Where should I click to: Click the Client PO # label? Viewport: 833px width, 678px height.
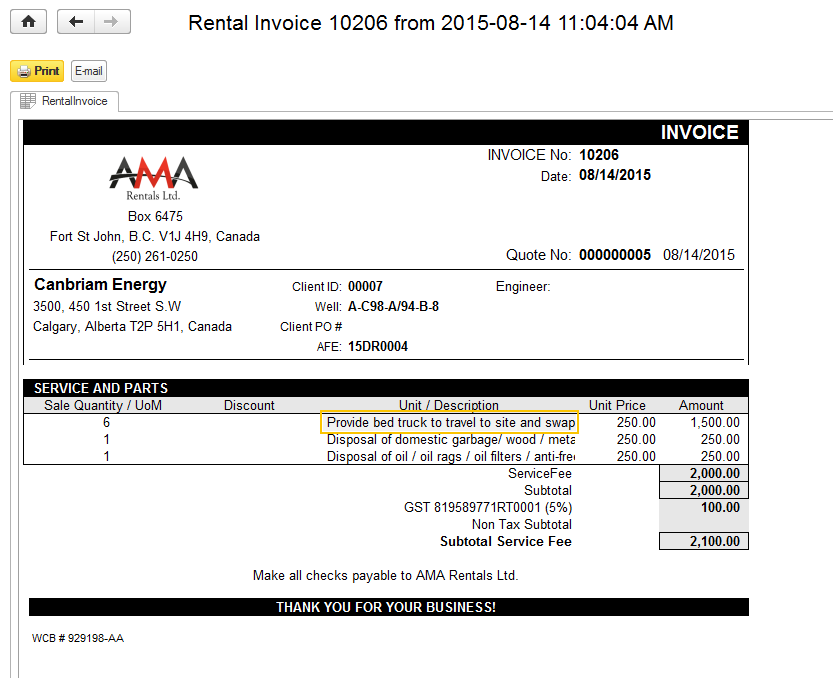pos(311,327)
